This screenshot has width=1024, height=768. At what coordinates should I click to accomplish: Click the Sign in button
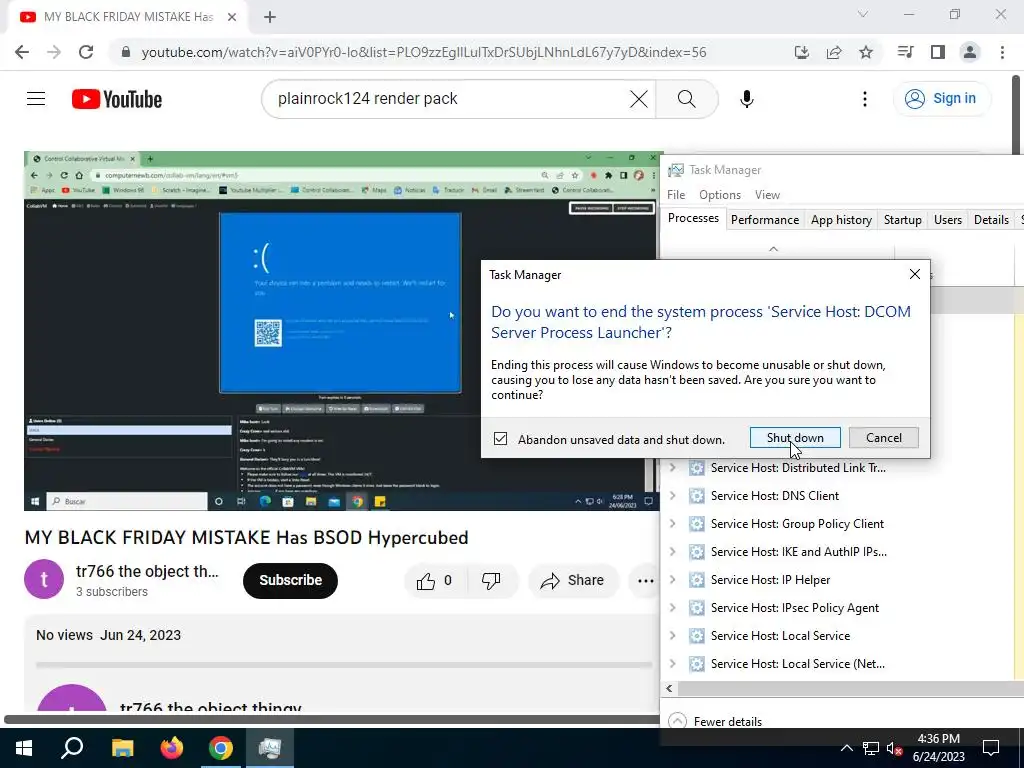click(940, 99)
